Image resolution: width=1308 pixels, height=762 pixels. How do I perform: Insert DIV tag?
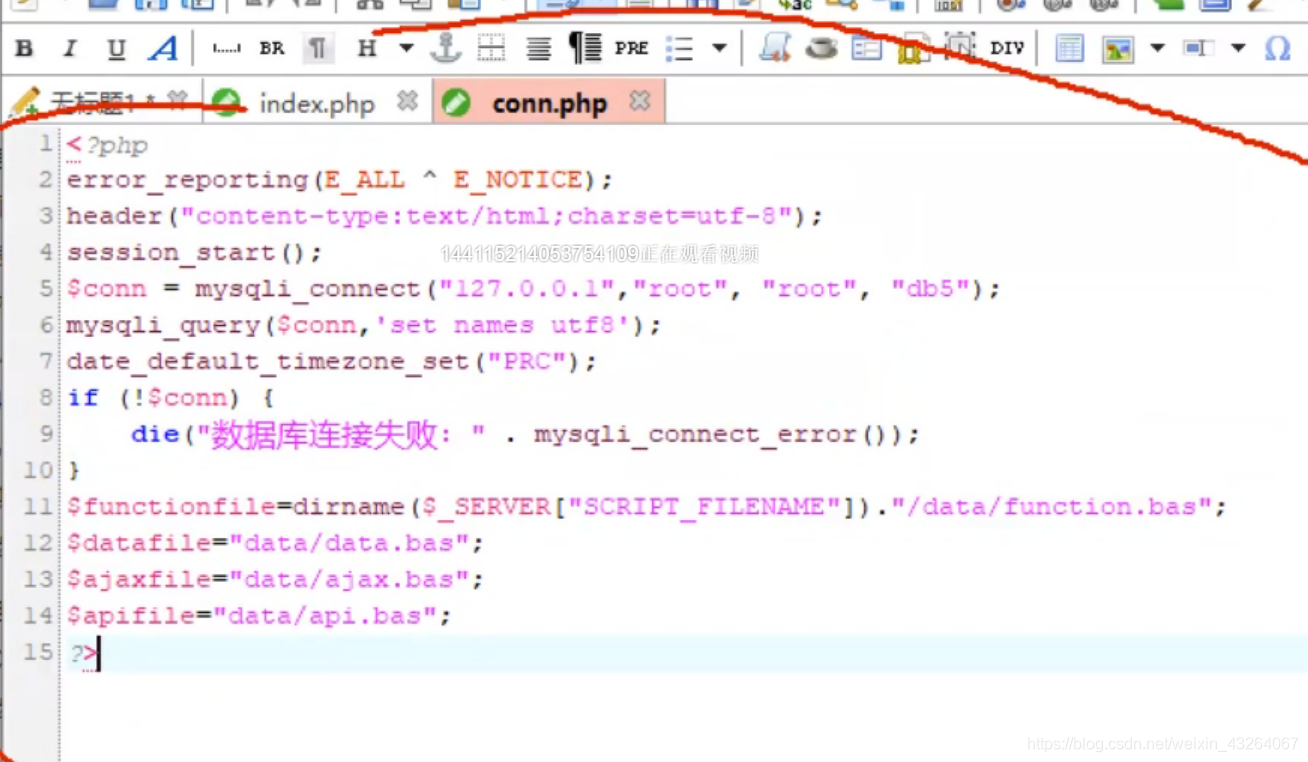click(x=1007, y=48)
